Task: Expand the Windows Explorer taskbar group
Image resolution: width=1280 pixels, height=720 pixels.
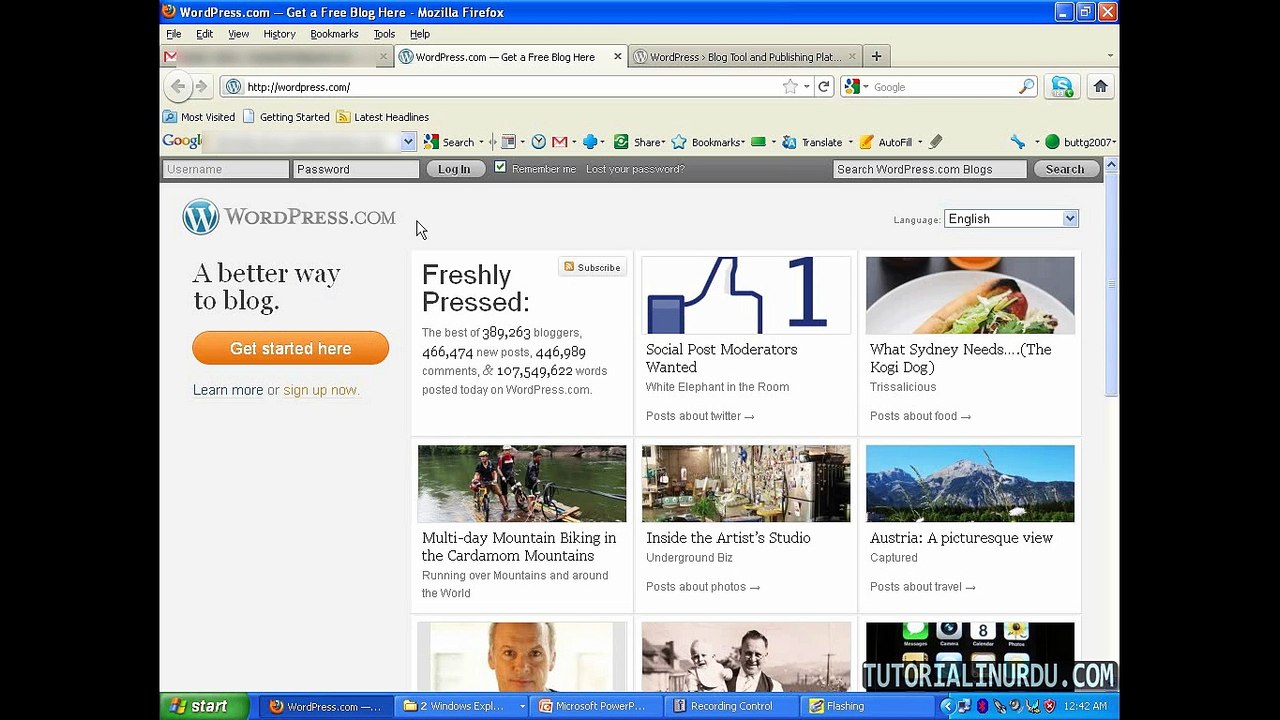Action: click(522, 706)
